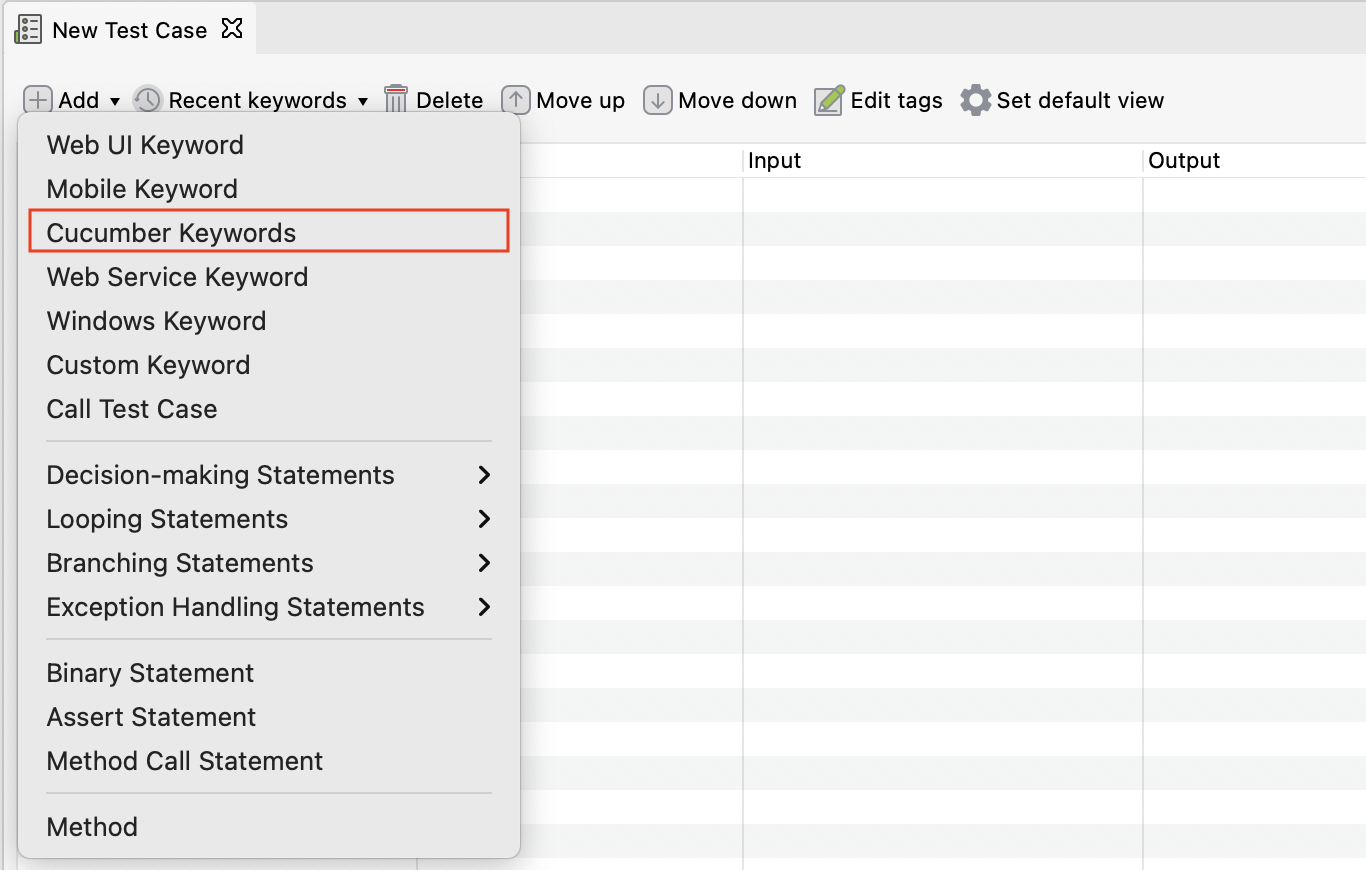Click the Move down arrow icon
Image resolution: width=1366 pixels, height=870 pixels.
click(x=658, y=100)
